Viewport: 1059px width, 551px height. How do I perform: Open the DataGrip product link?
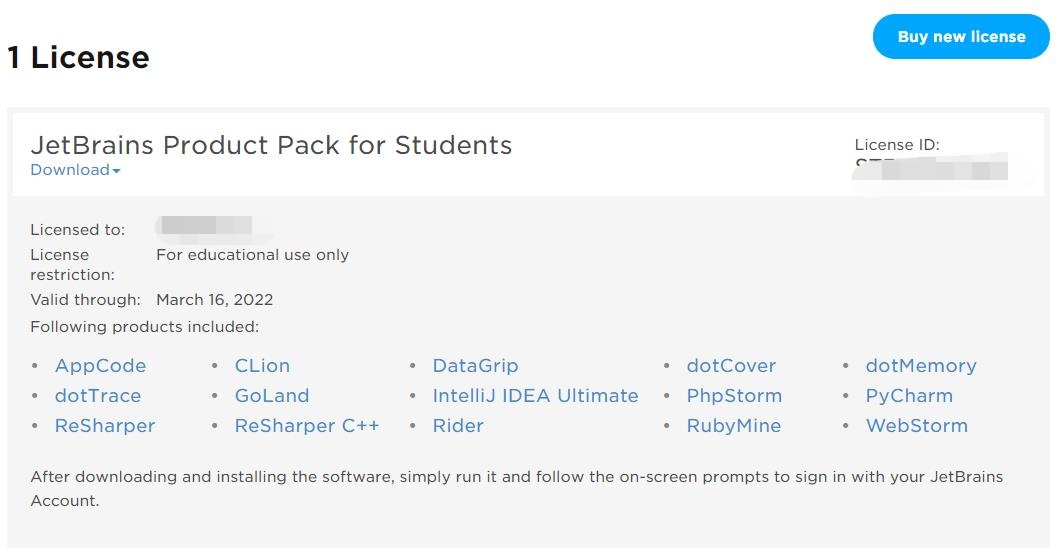point(475,366)
